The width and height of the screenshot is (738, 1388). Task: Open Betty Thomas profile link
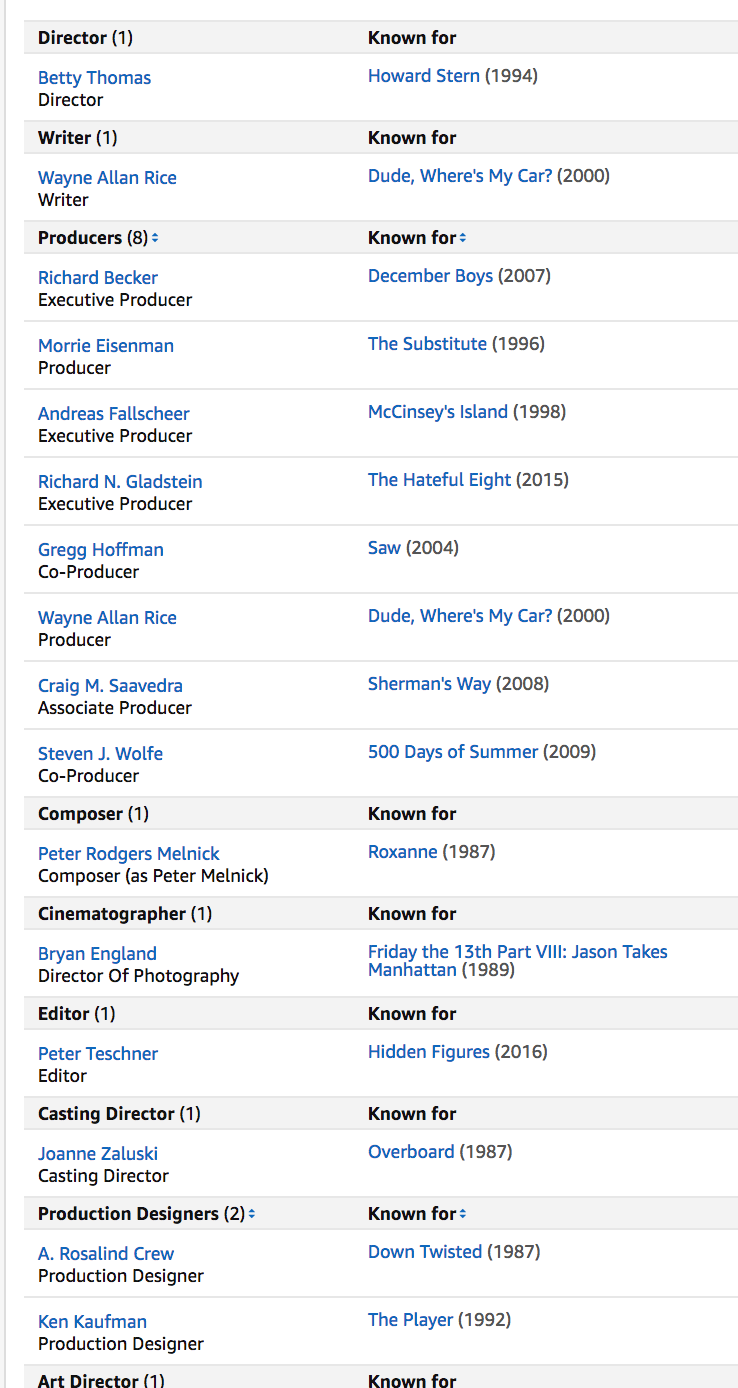[x=94, y=78]
